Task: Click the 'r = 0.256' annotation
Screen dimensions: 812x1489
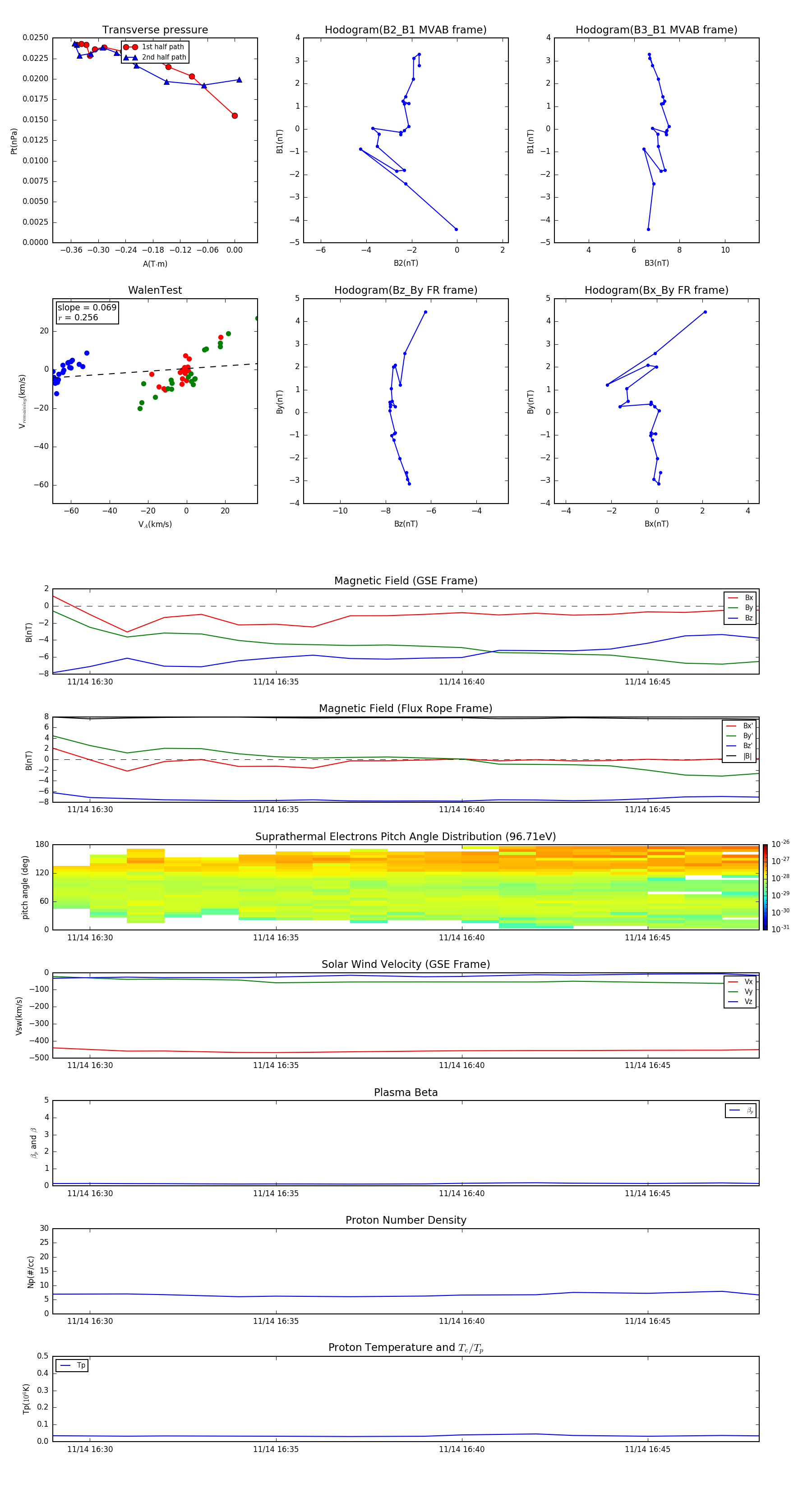Action: (78, 317)
